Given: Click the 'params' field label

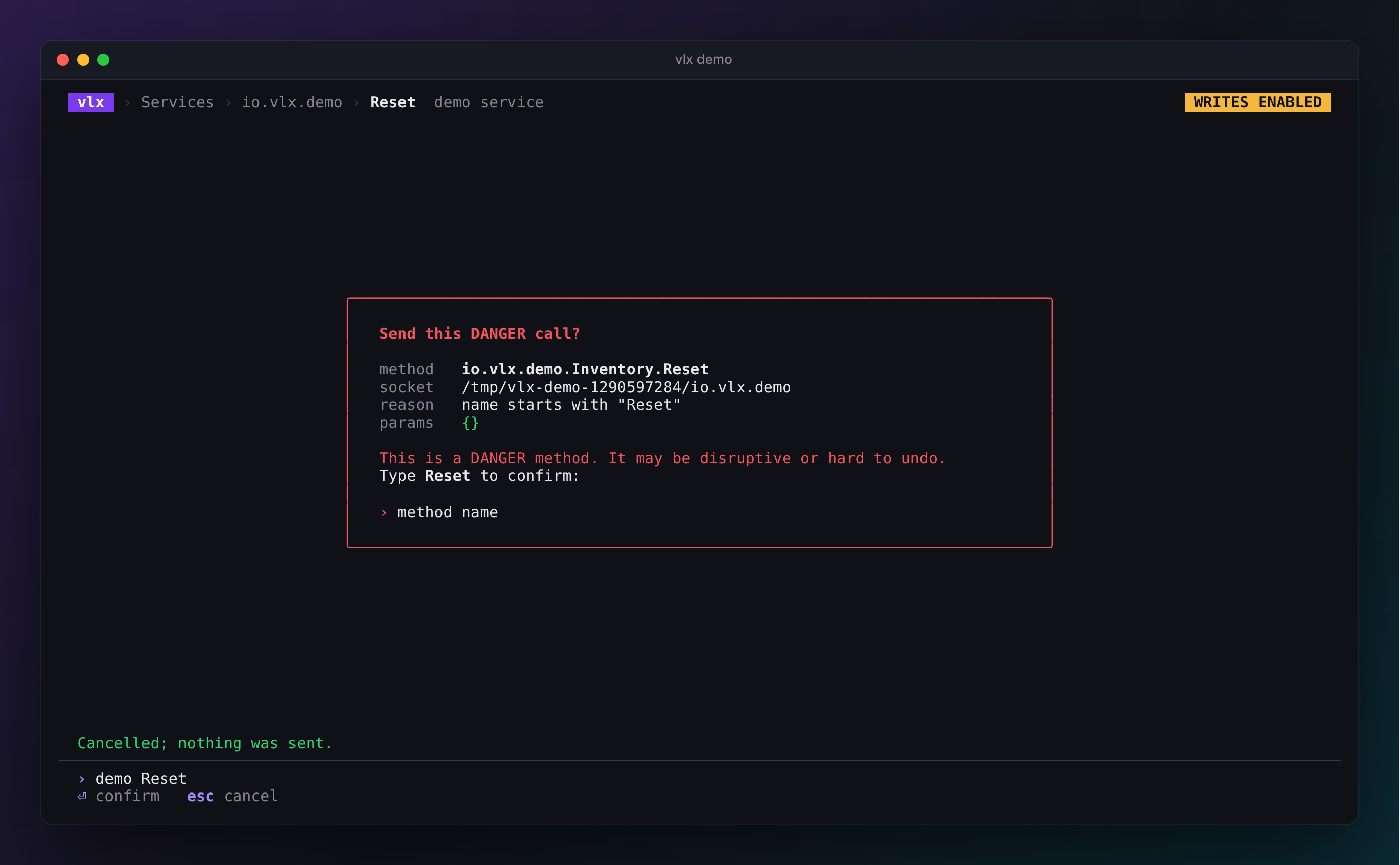Looking at the screenshot, I should tap(407, 423).
